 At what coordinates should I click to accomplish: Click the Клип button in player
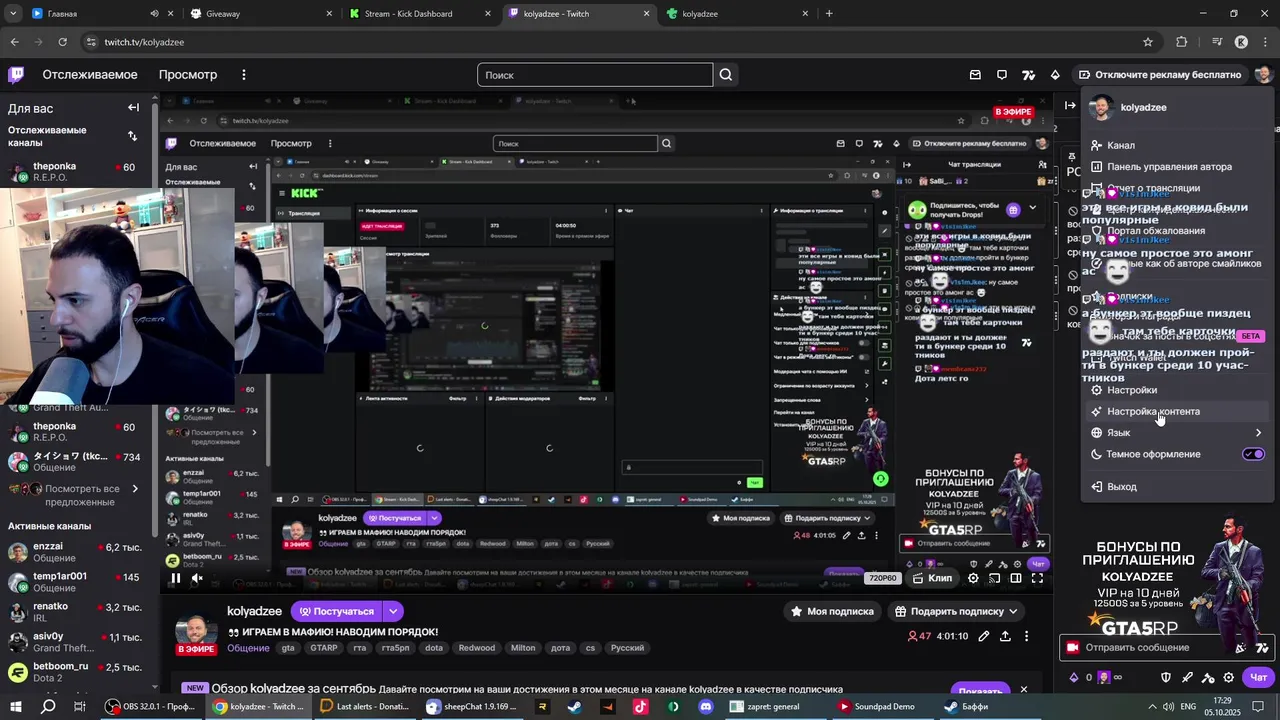pos(930,578)
